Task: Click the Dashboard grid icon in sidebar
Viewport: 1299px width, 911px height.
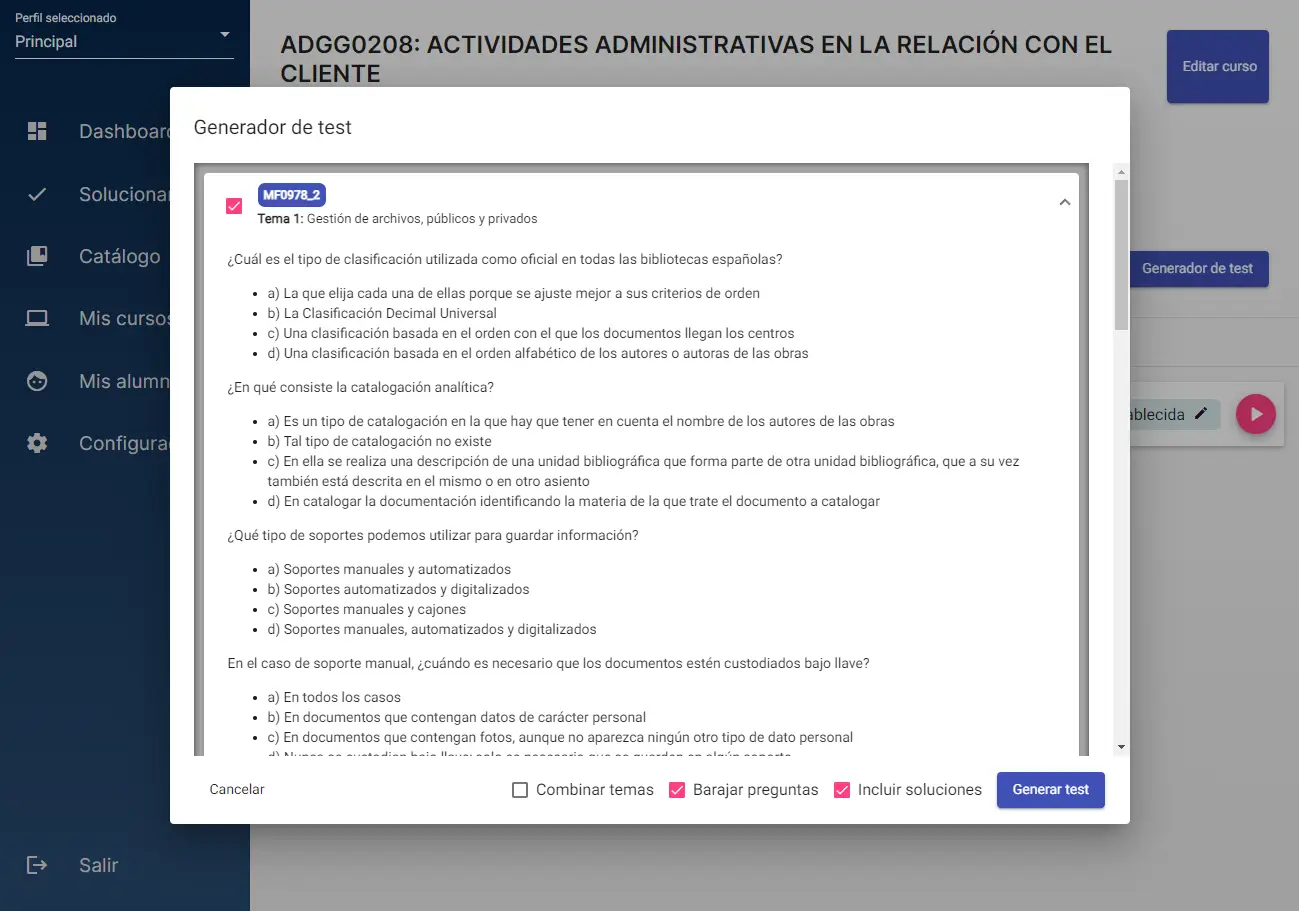Action: 37,131
